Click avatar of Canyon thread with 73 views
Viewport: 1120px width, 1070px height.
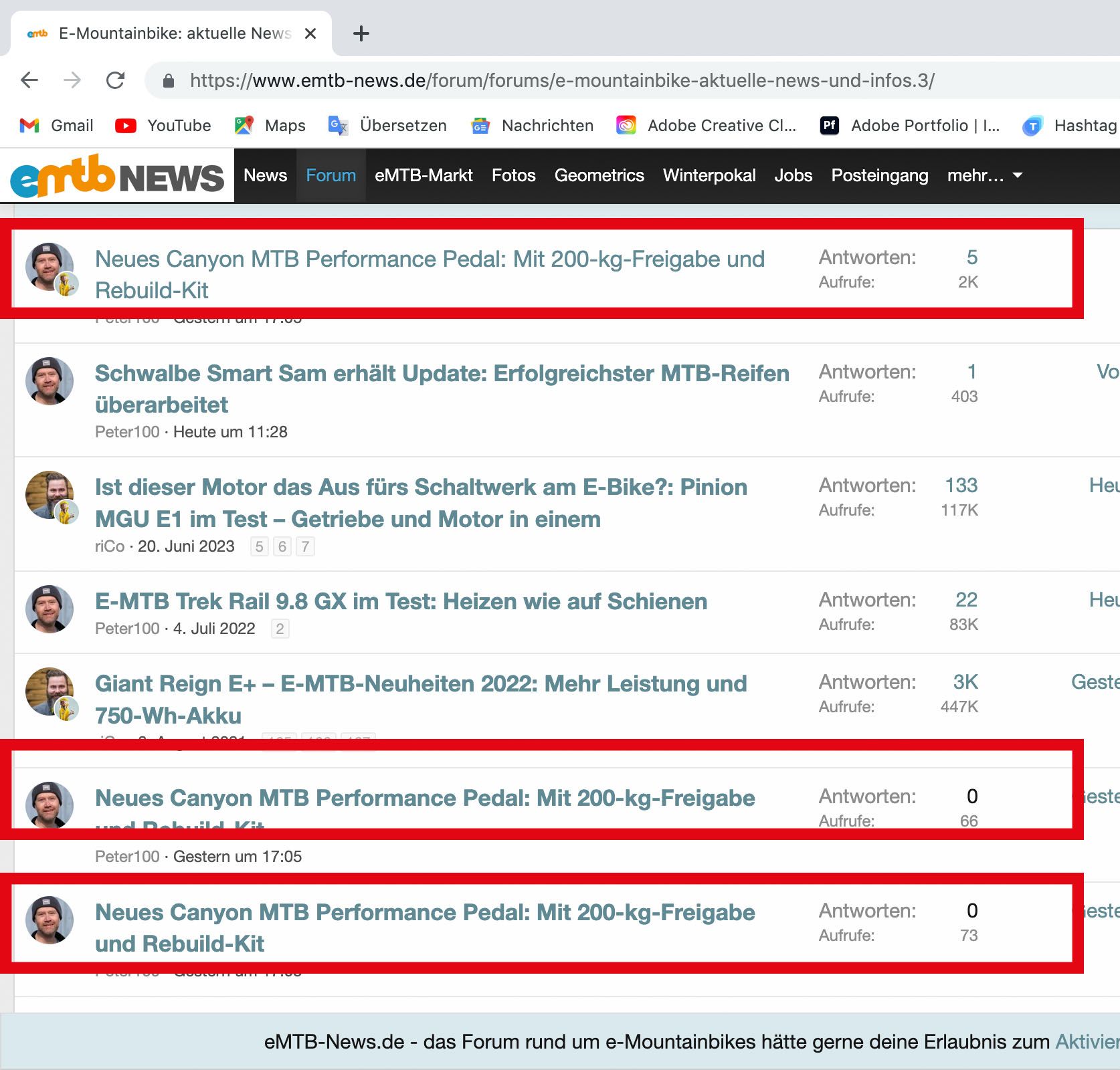point(50,920)
